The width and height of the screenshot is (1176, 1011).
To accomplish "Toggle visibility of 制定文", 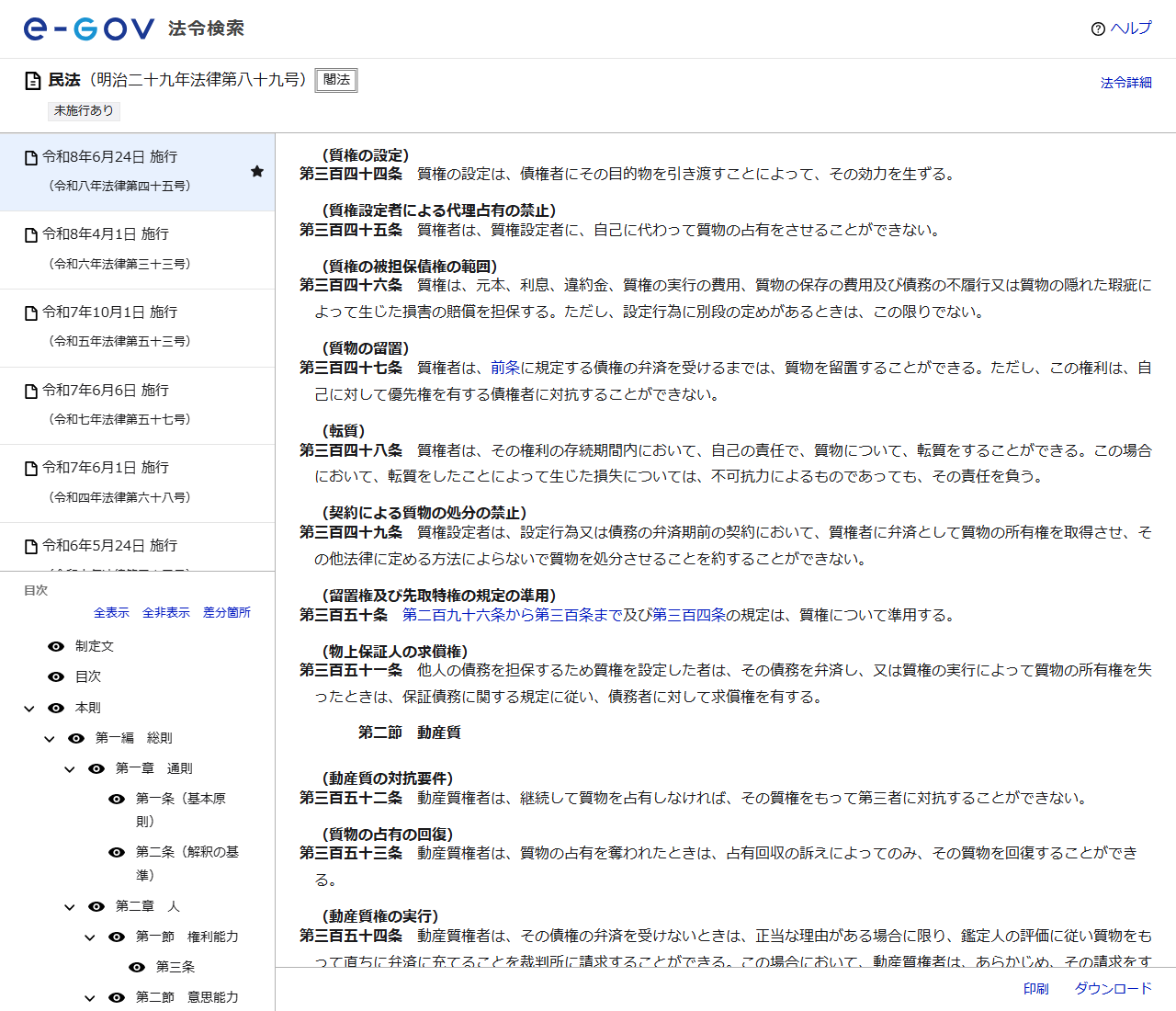I will pyautogui.click(x=56, y=646).
